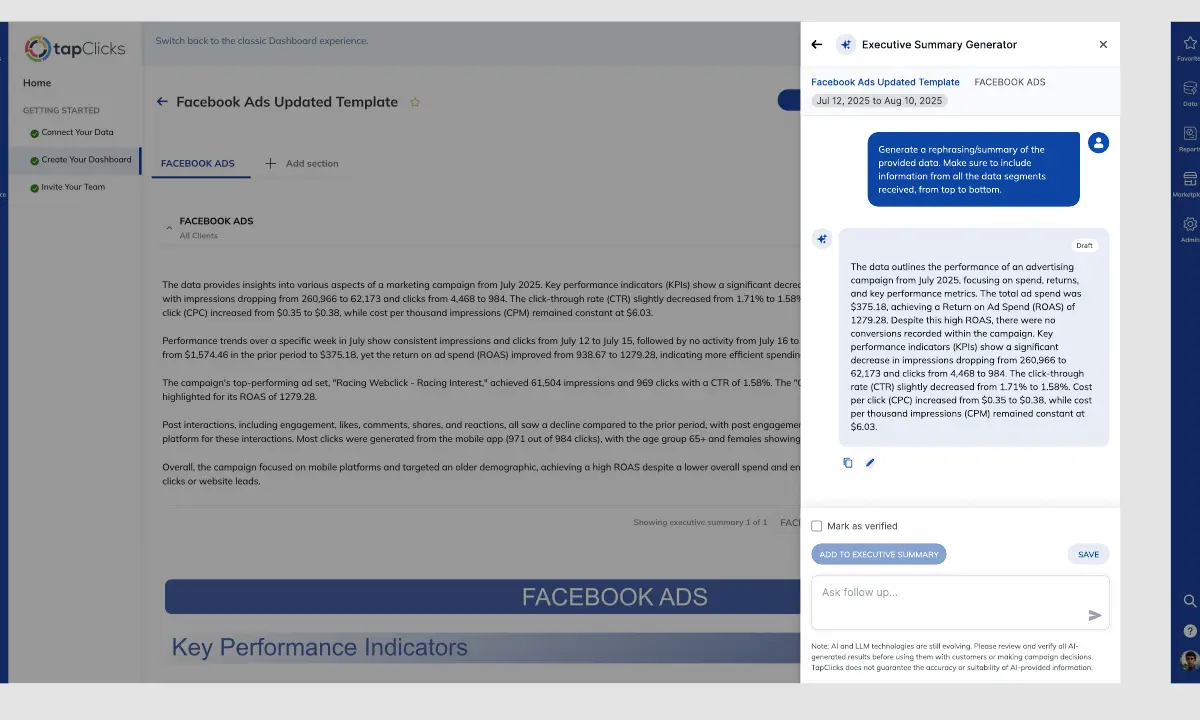Click the Save button

pyautogui.click(x=1088, y=554)
